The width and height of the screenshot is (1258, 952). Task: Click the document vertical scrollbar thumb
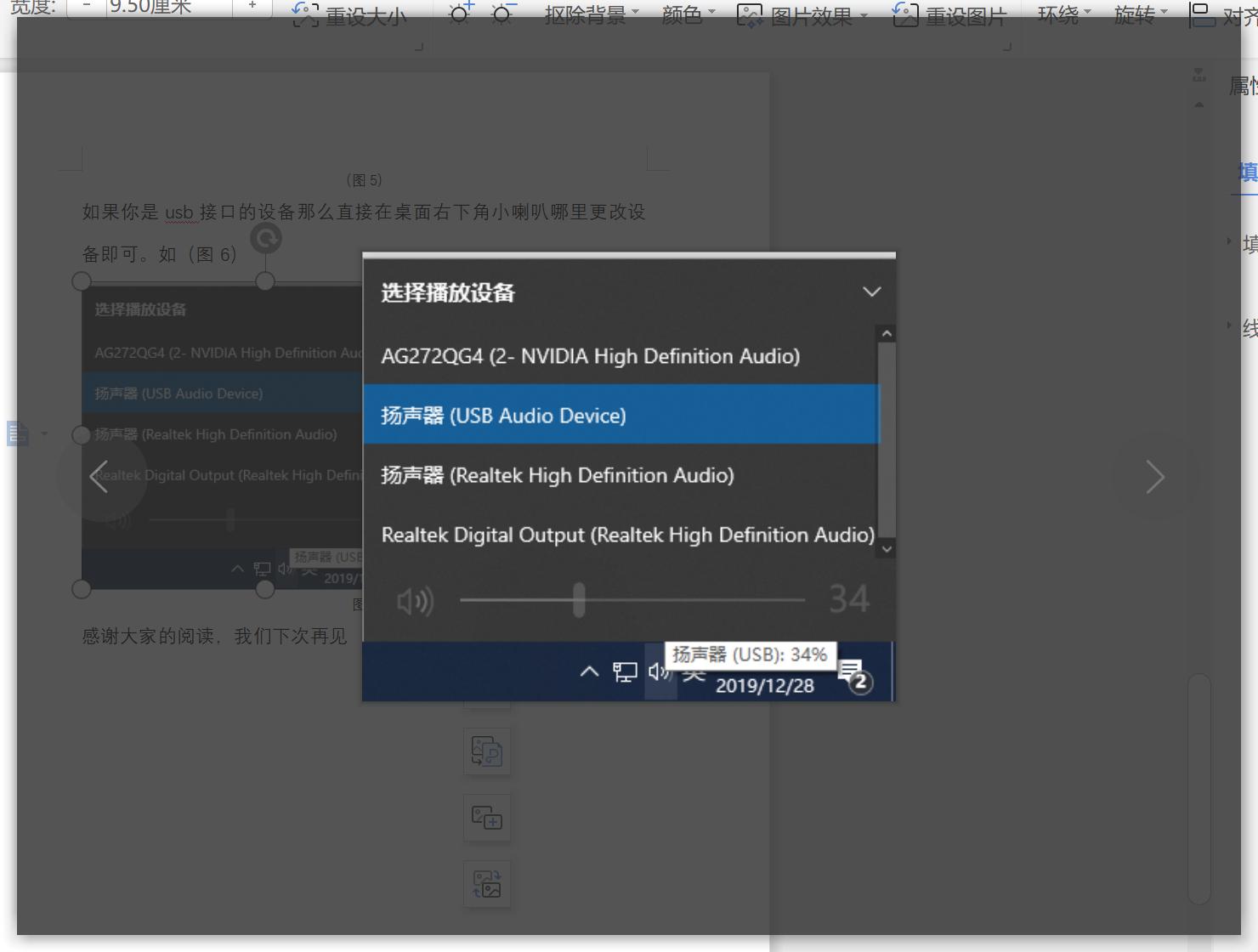point(1198,789)
